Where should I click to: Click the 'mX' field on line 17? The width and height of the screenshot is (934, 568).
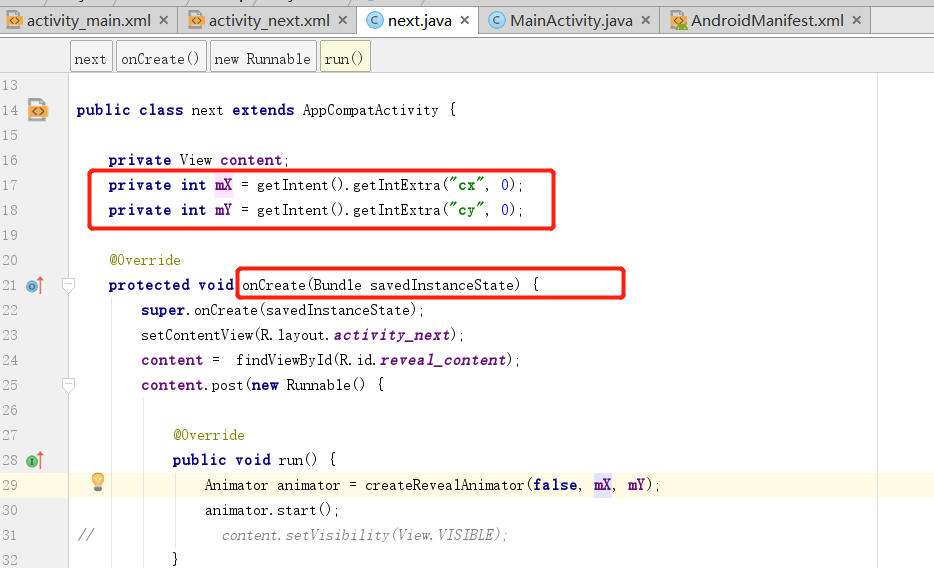tap(224, 185)
